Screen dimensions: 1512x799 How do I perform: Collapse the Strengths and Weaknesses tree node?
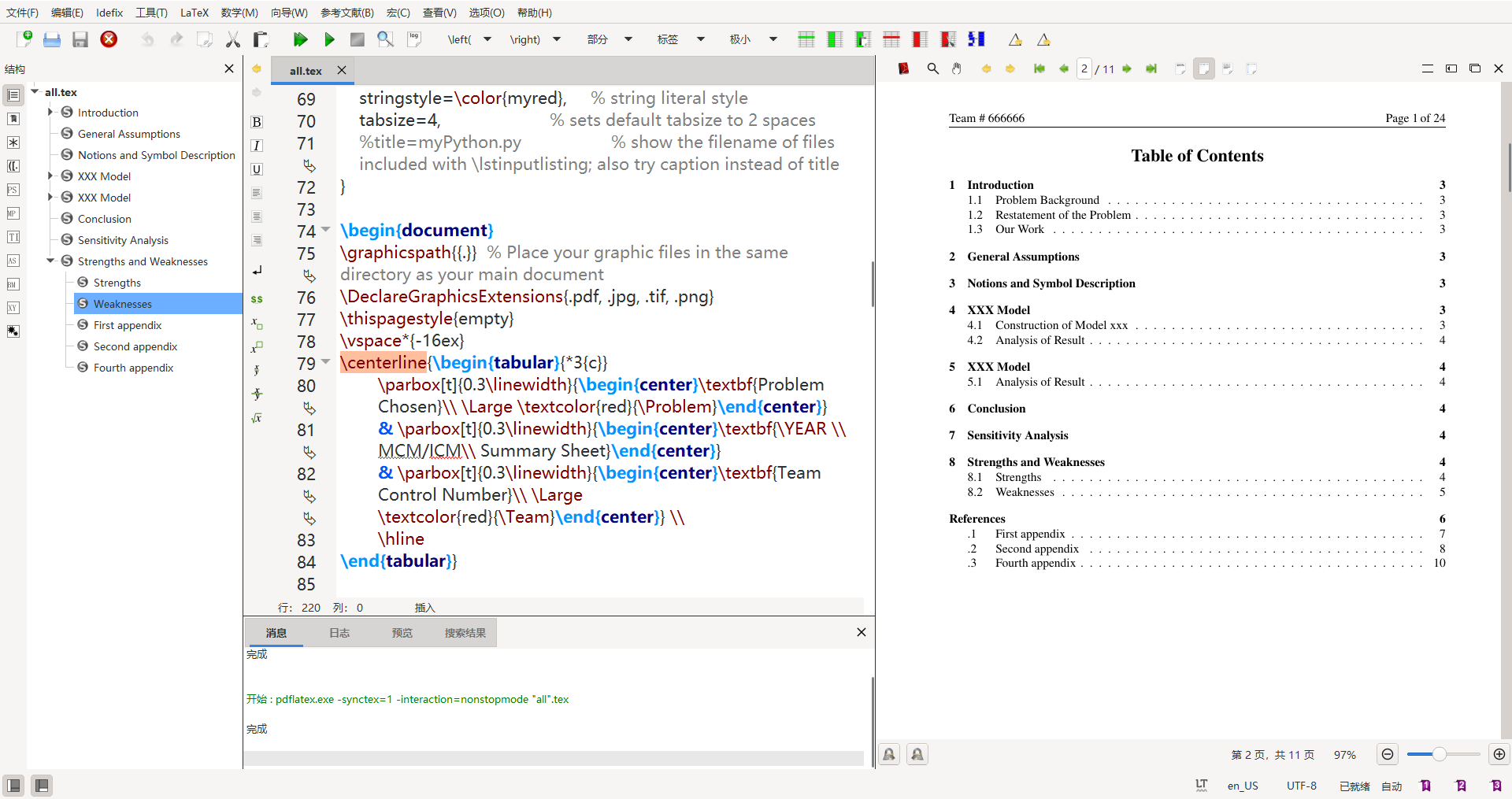point(50,261)
